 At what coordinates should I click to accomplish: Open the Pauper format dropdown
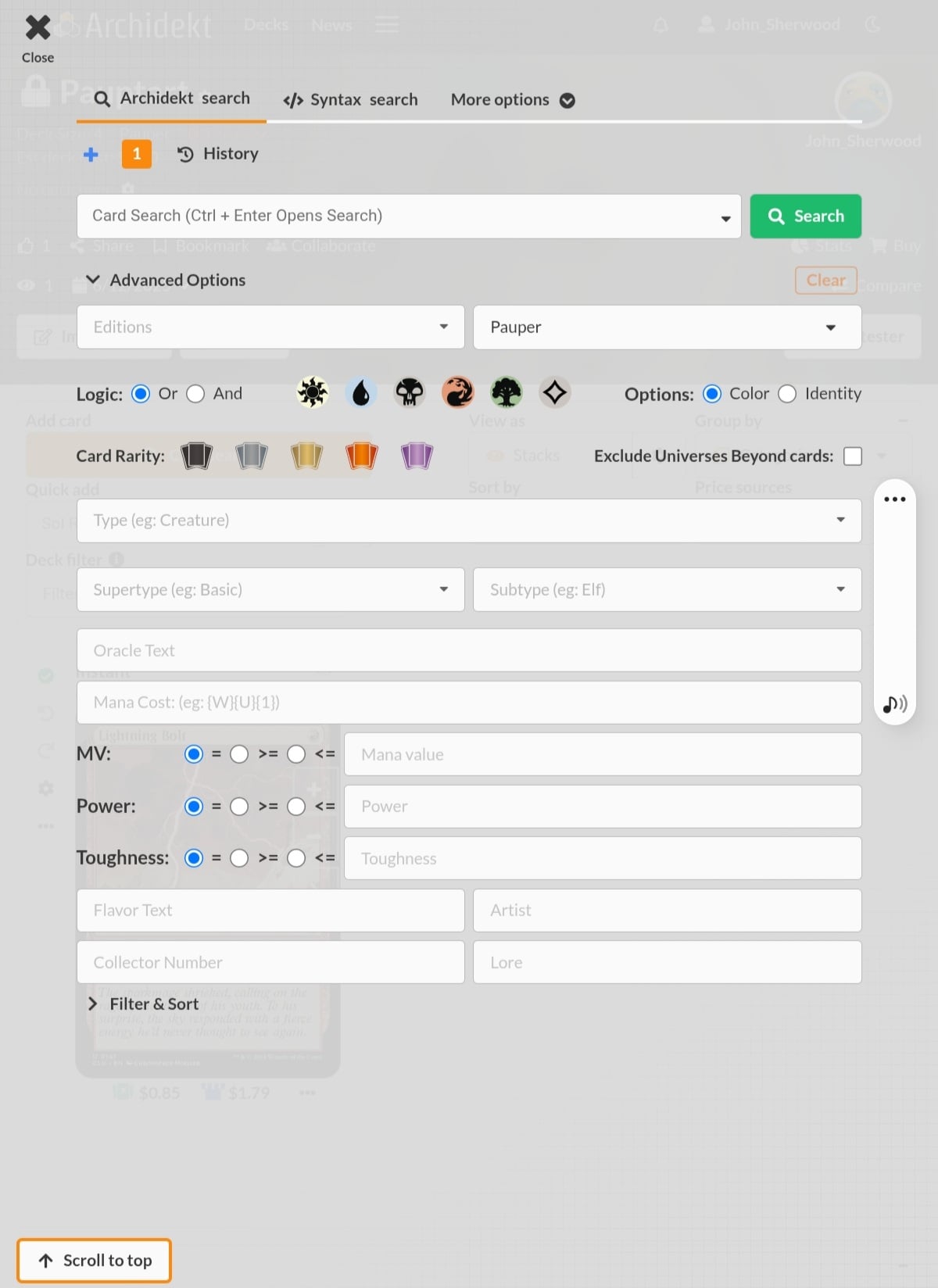667,327
